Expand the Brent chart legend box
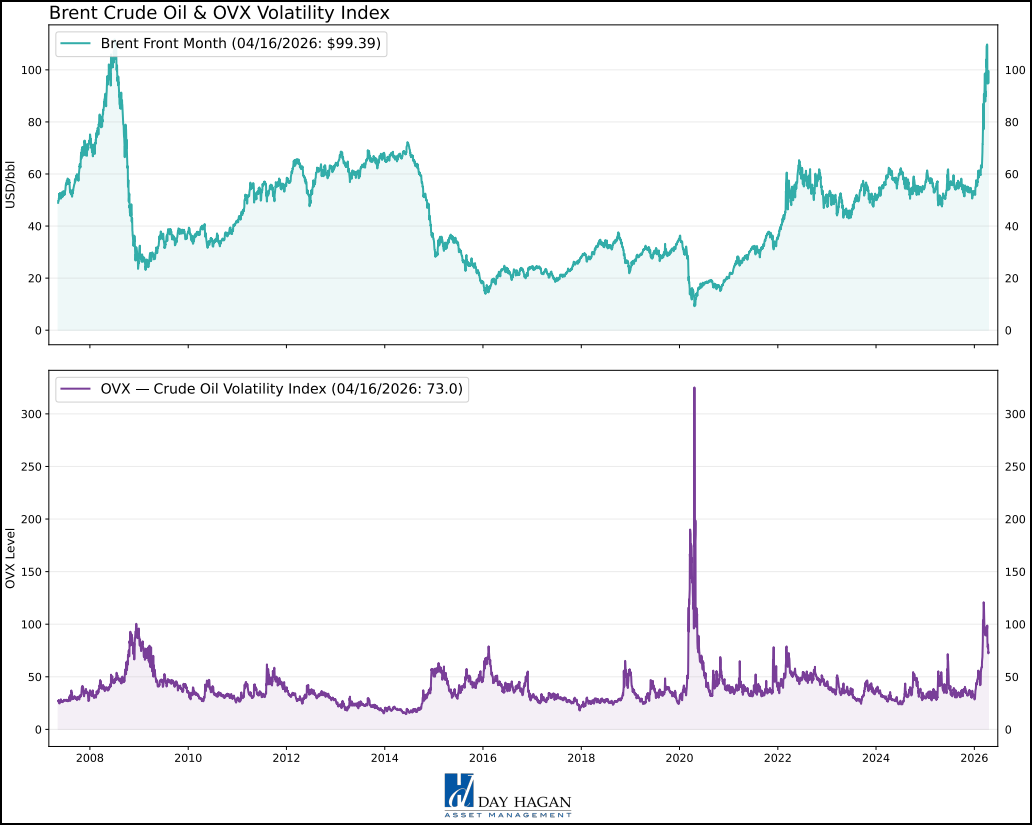Viewport: 1032px width, 825px height. [x=218, y=43]
